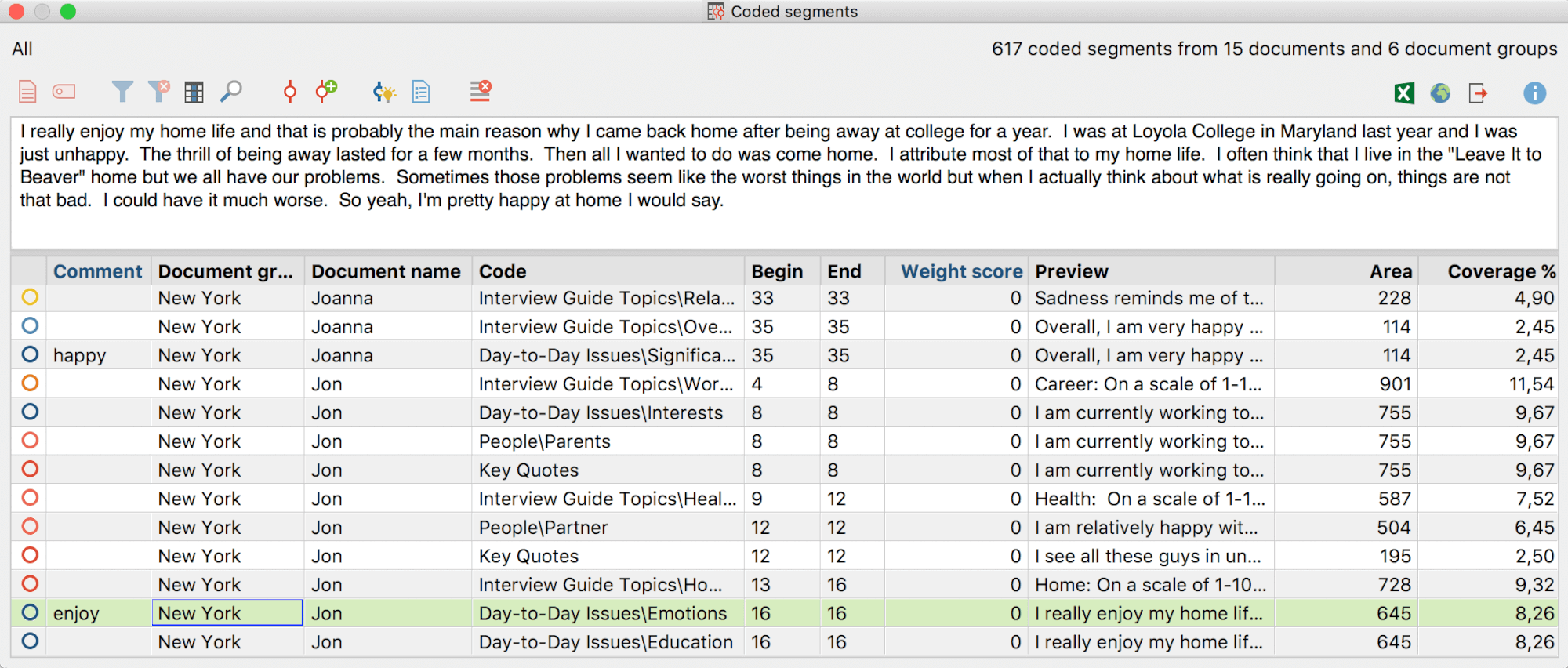The height and width of the screenshot is (668, 1568).
Task: Select the 'Day-to-Day Issues\Interests' code cell
Action: (608, 412)
